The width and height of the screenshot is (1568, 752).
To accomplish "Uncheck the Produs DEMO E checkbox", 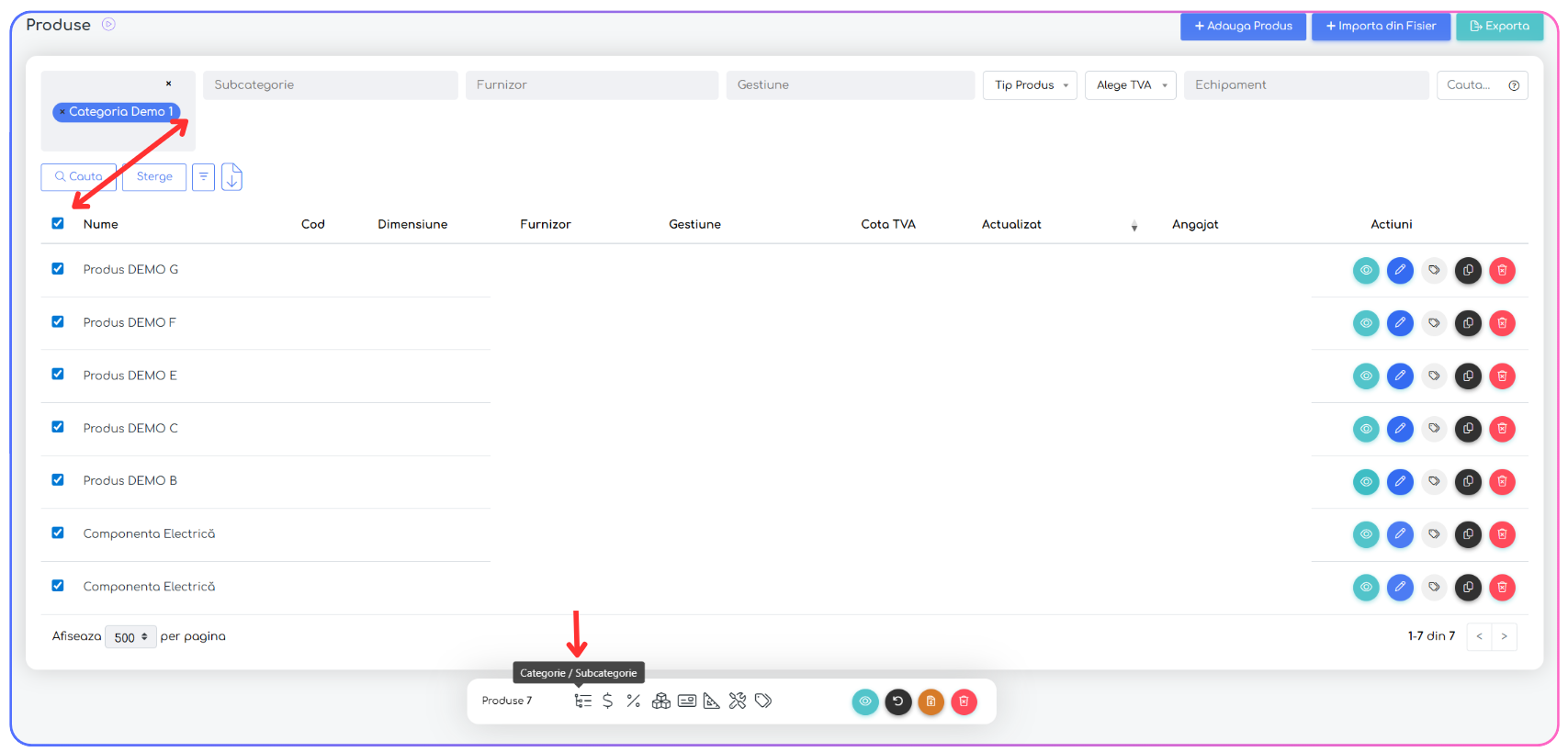I will click(x=58, y=375).
